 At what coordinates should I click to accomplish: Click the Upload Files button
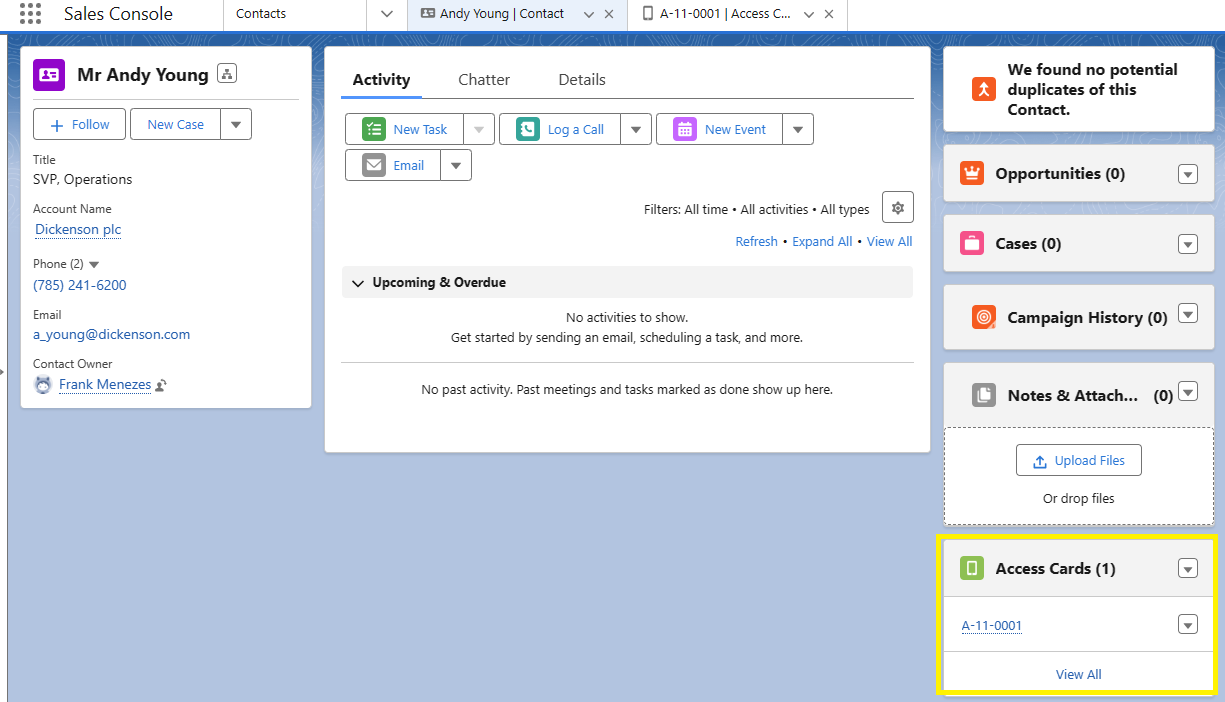[x=1079, y=460]
